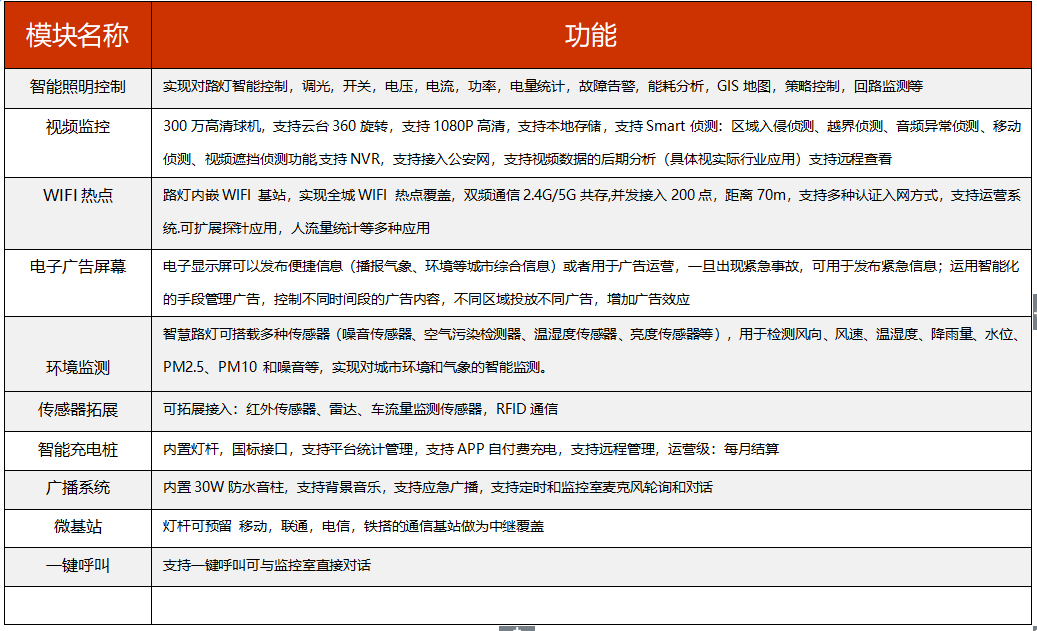
Task: Click the 智能照明控制 module cell
Action: pyautogui.click(x=78, y=87)
